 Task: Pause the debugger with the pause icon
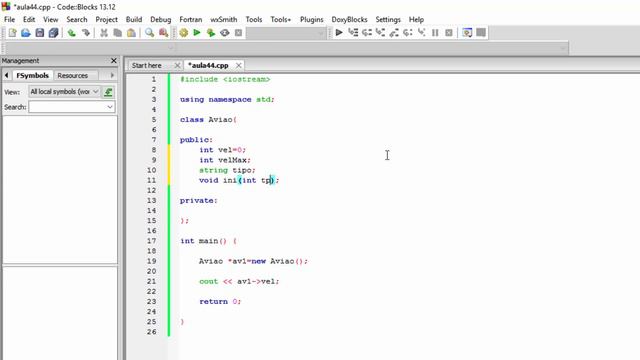(x=435, y=33)
